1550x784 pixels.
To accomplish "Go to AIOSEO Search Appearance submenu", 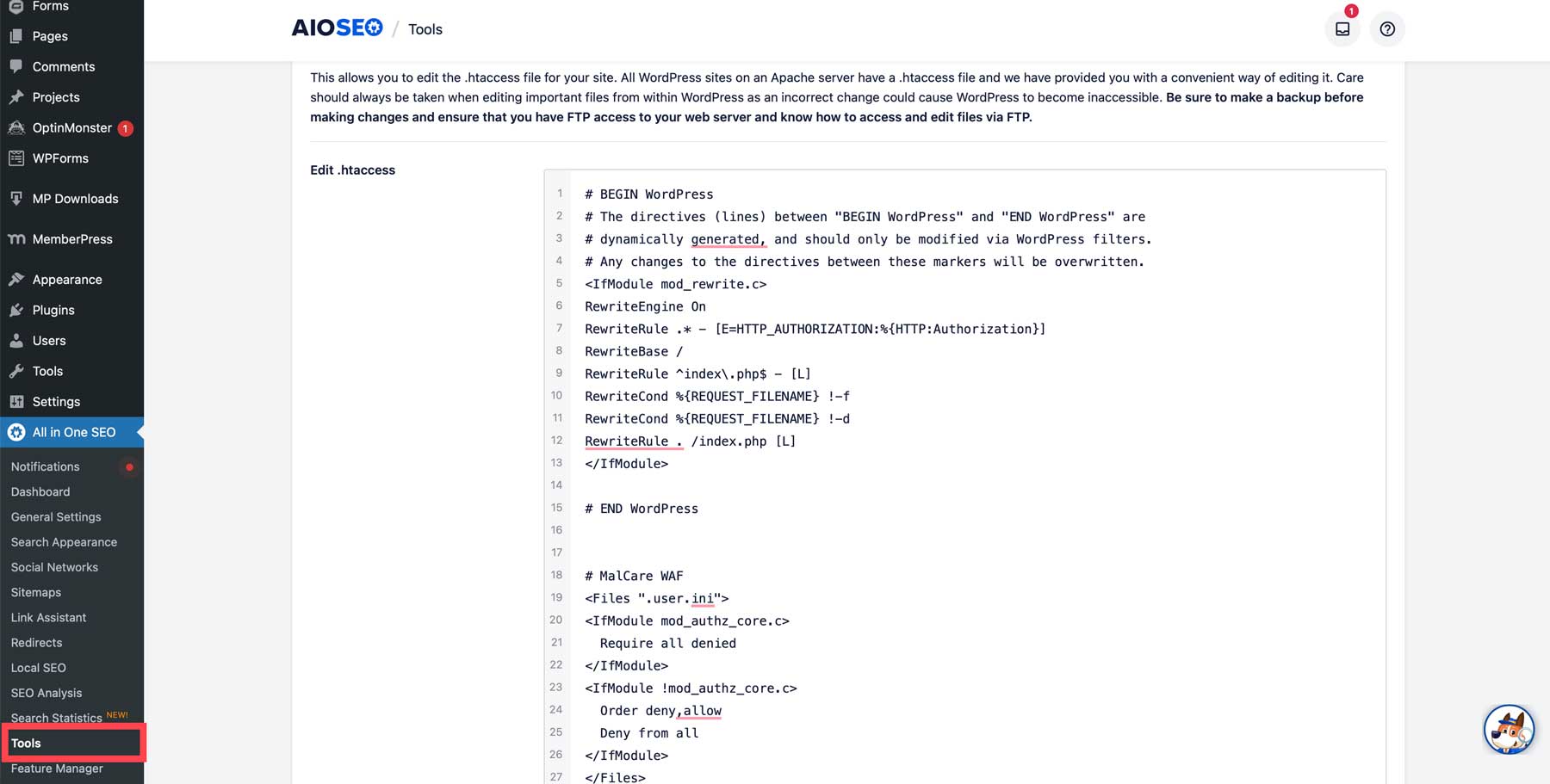I will coord(64,542).
